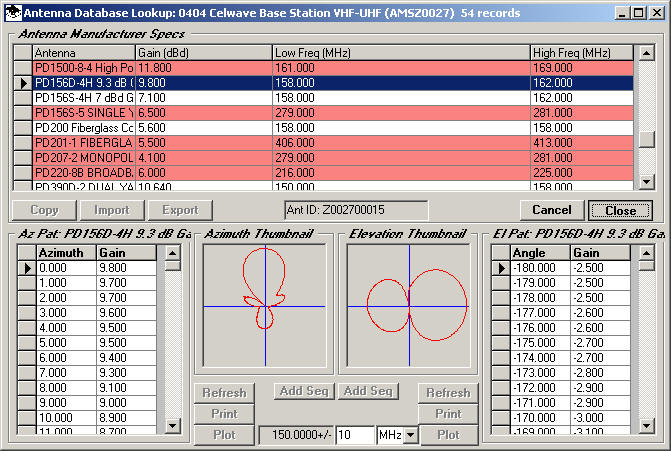Open the application icon menu in title bar
The width and height of the screenshot is (671, 451).
point(14,13)
